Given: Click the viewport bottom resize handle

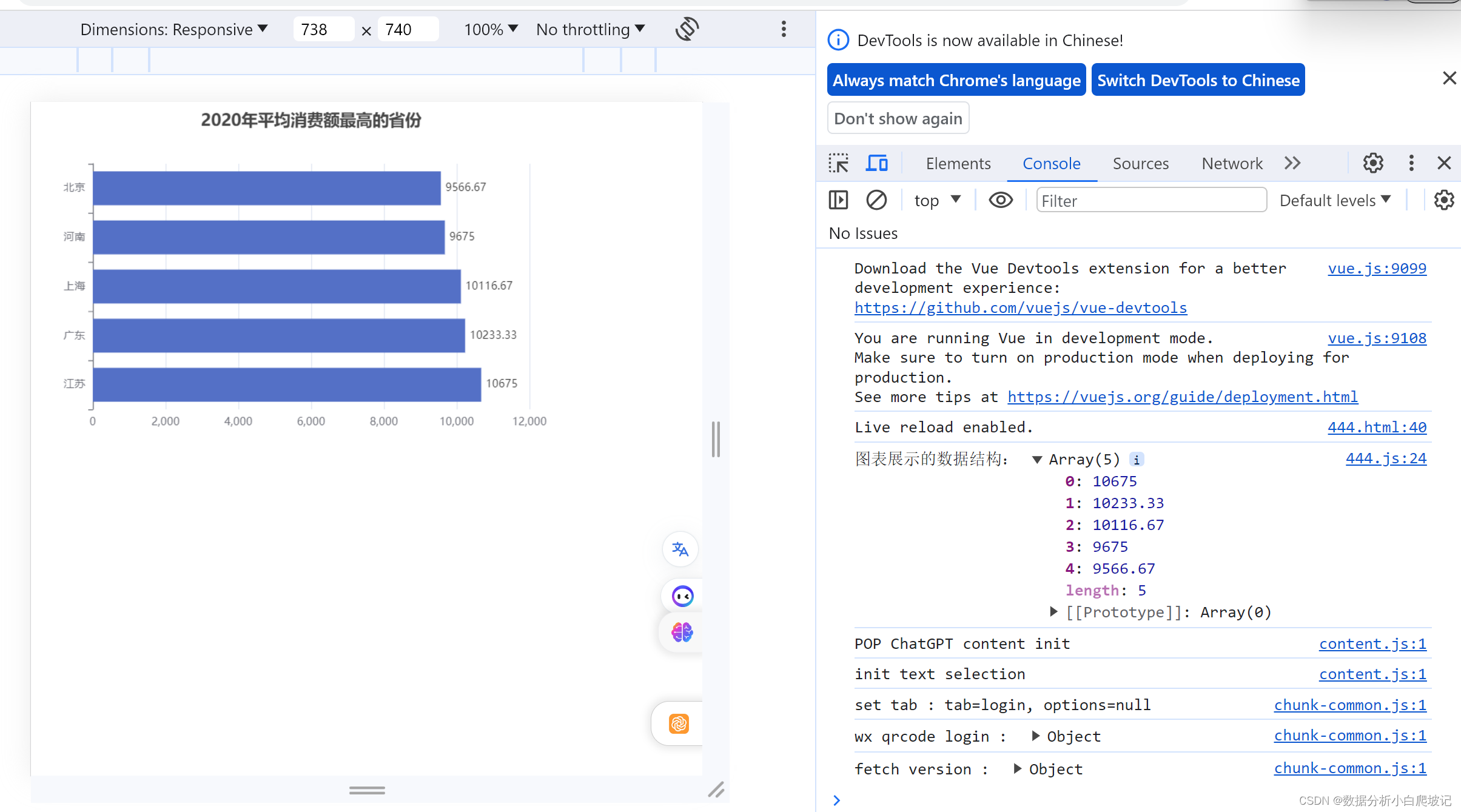Looking at the screenshot, I should point(367,790).
